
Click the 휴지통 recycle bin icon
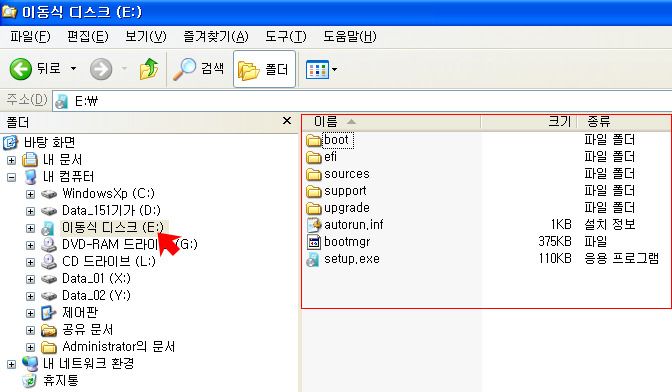[29, 380]
